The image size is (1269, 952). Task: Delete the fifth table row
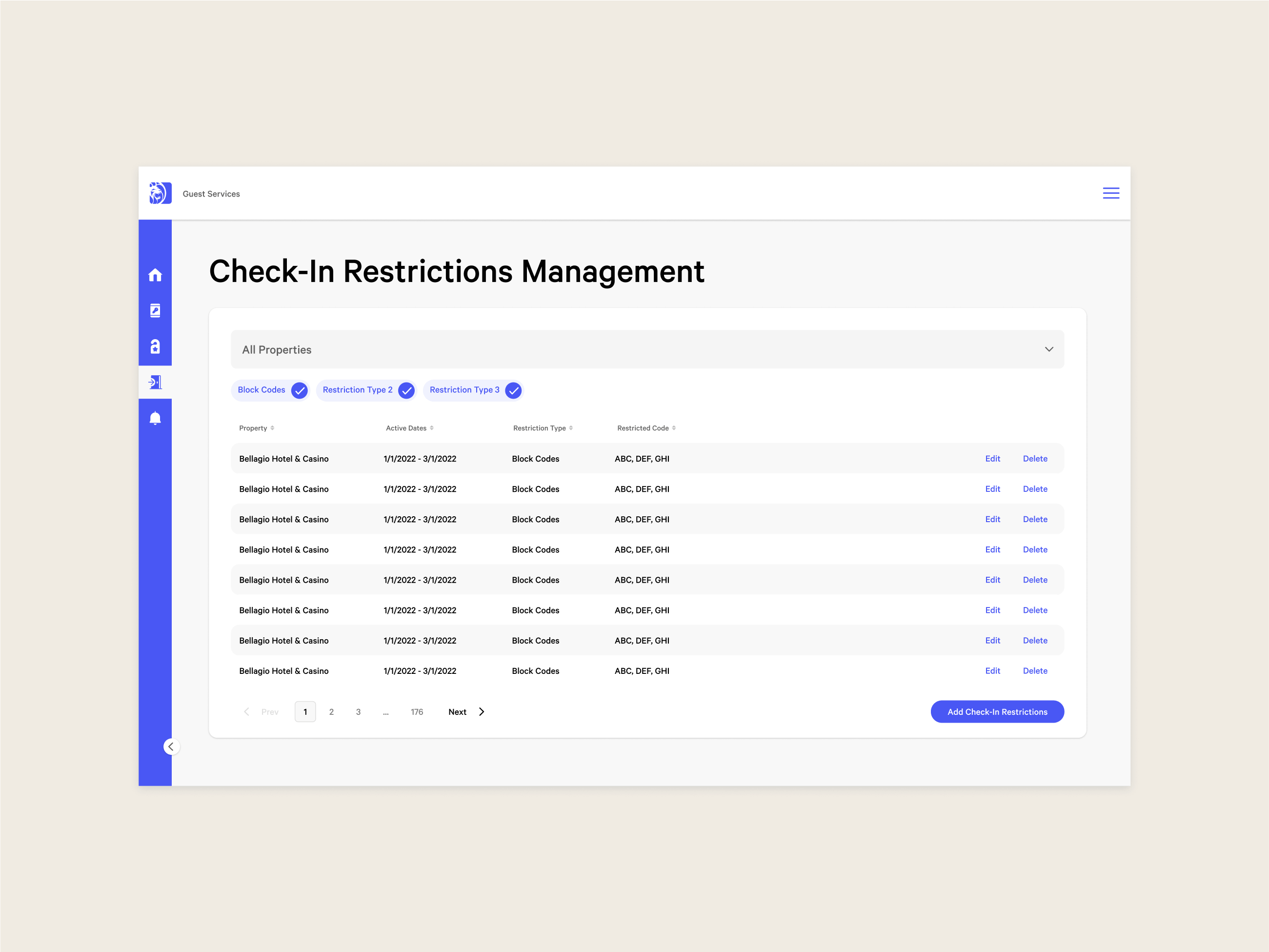click(1035, 580)
